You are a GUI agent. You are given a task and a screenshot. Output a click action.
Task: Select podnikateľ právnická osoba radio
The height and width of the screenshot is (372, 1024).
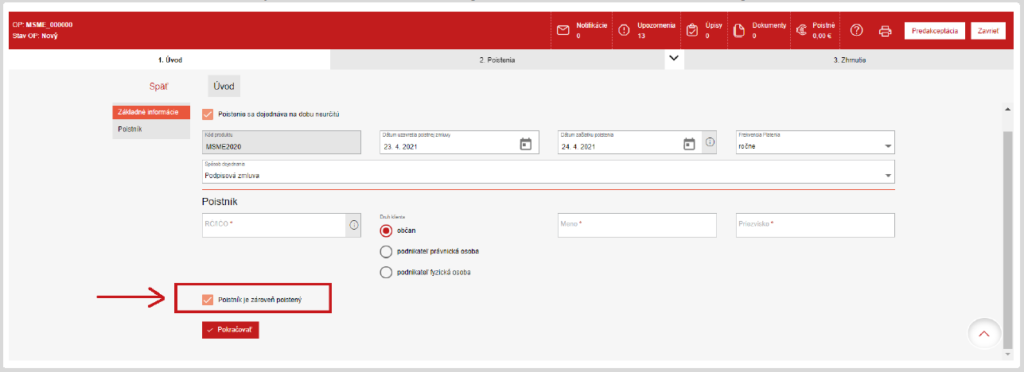pos(386,251)
